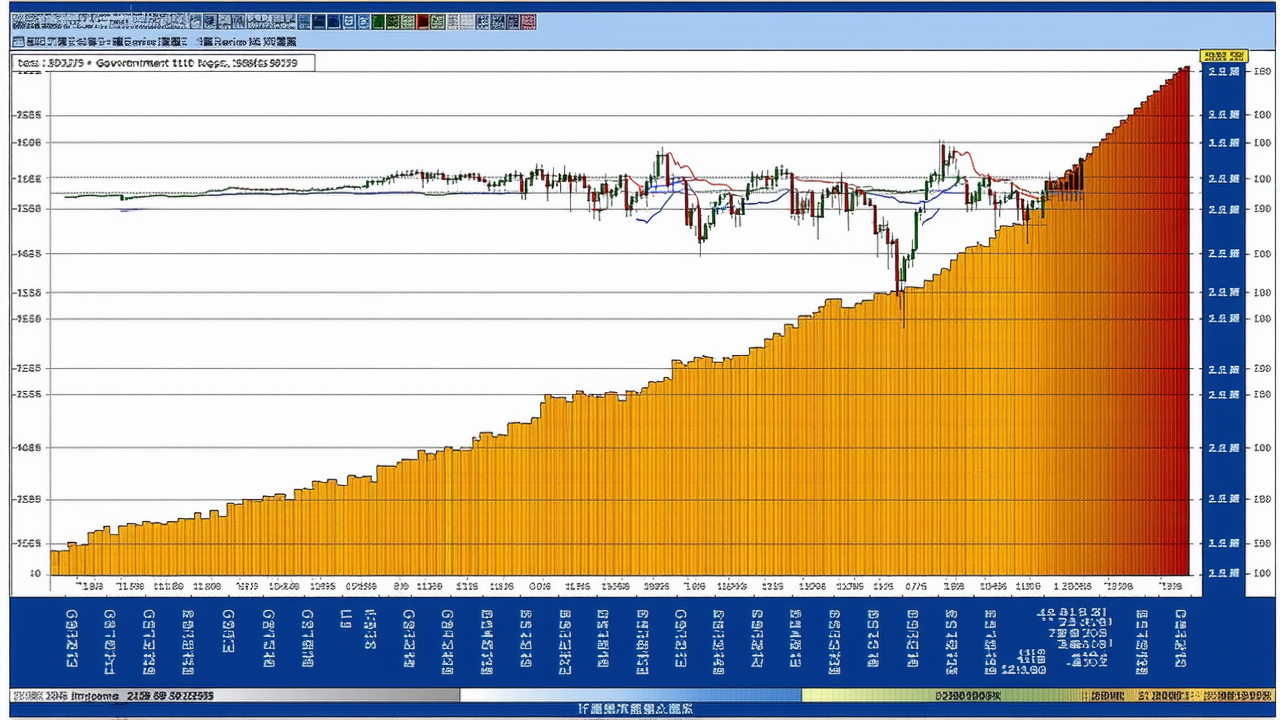Click the 'Government' chart title box
The height and width of the screenshot is (720, 1280).
(163, 63)
